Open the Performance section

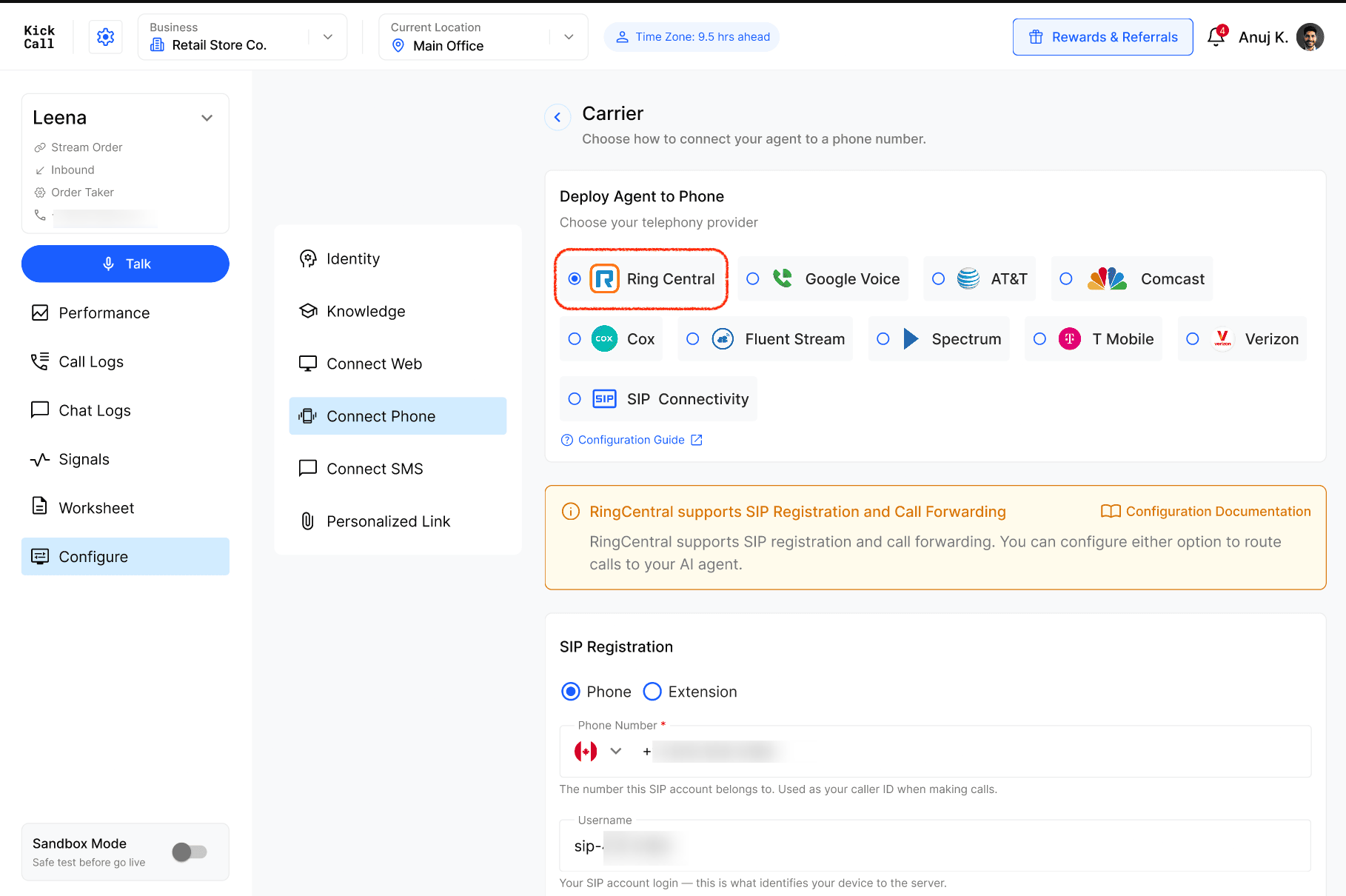pos(125,312)
